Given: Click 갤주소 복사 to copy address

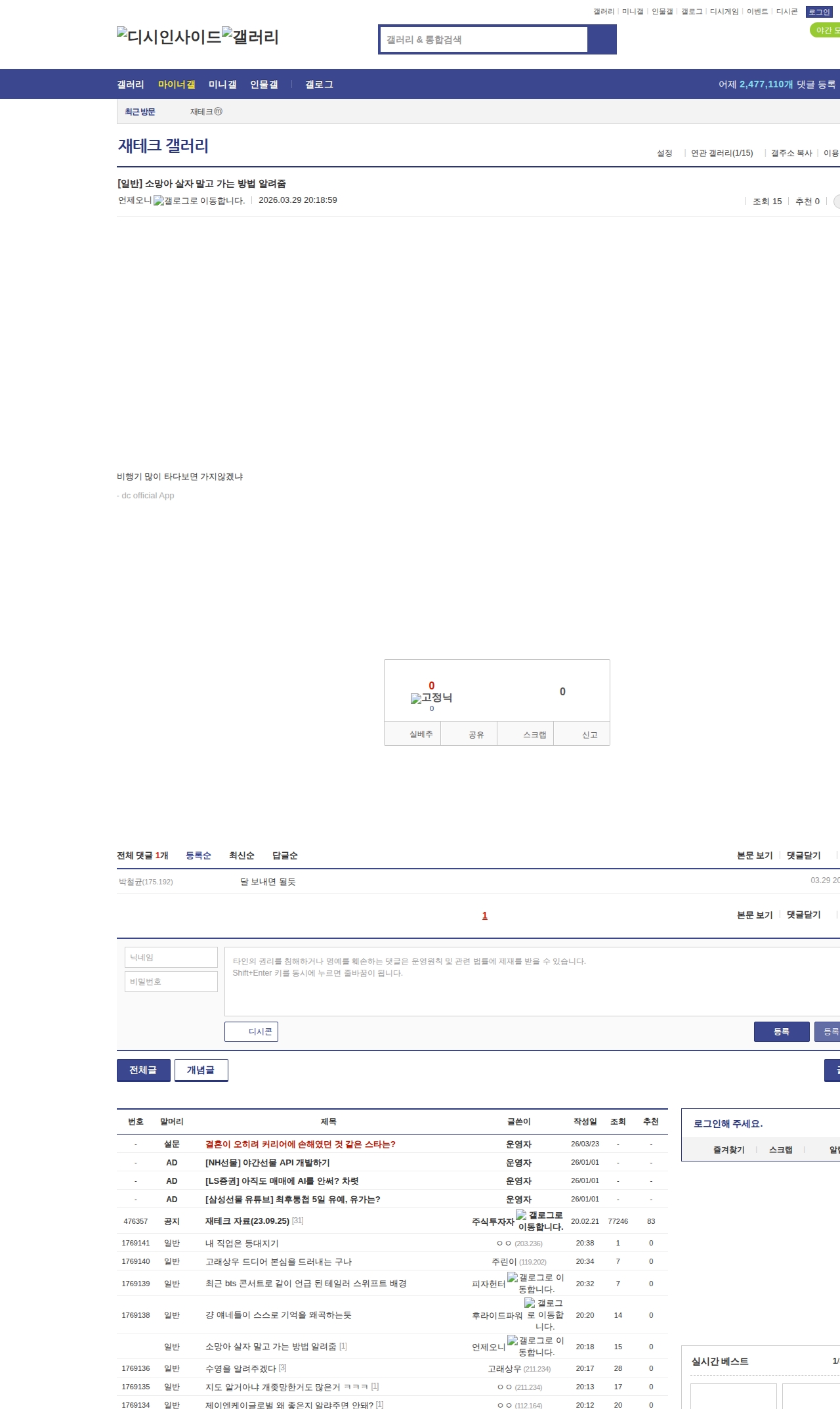Looking at the screenshot, I should point(791,153).
